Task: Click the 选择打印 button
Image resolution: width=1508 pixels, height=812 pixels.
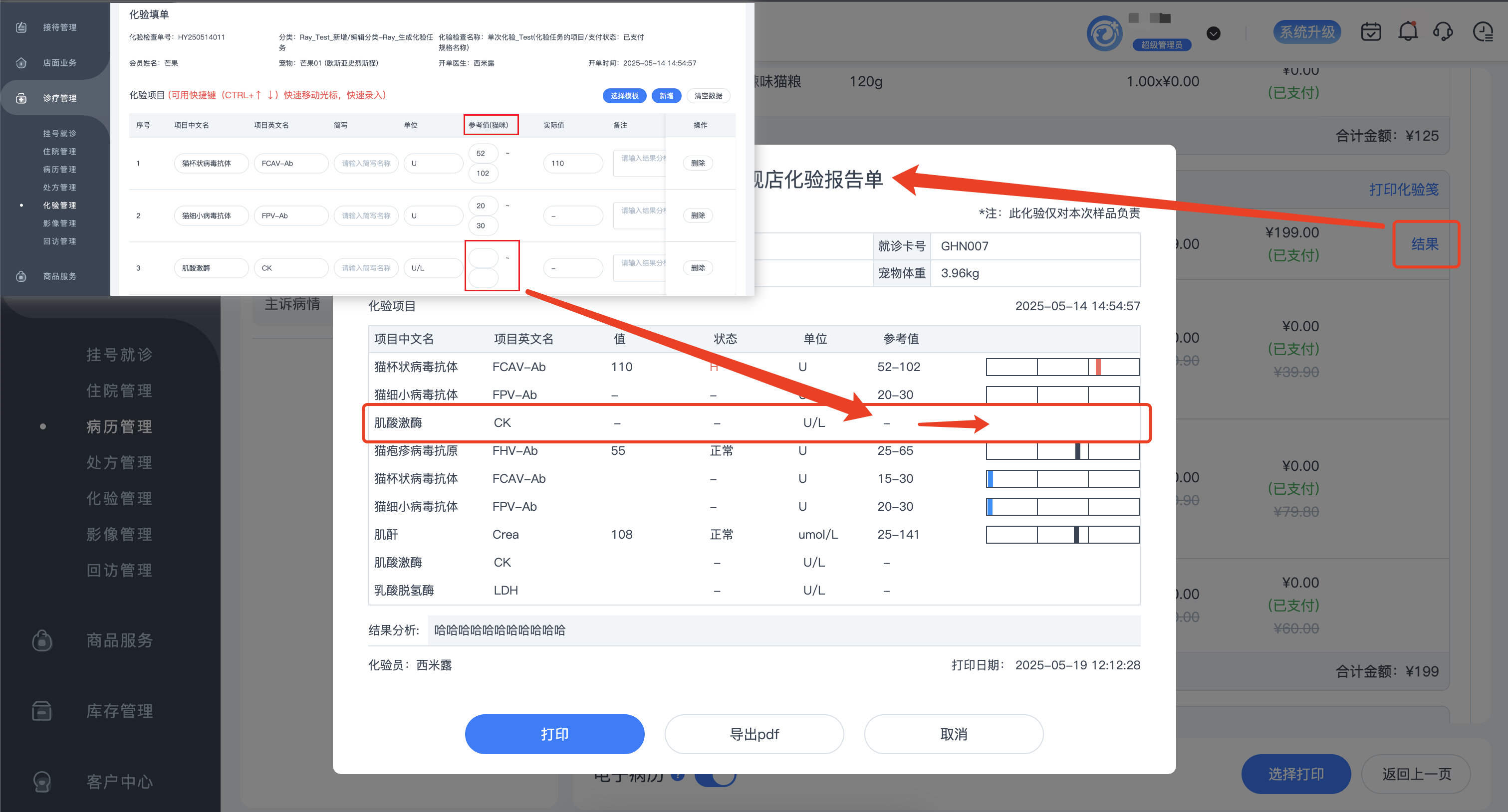Action: (1296, 774)
